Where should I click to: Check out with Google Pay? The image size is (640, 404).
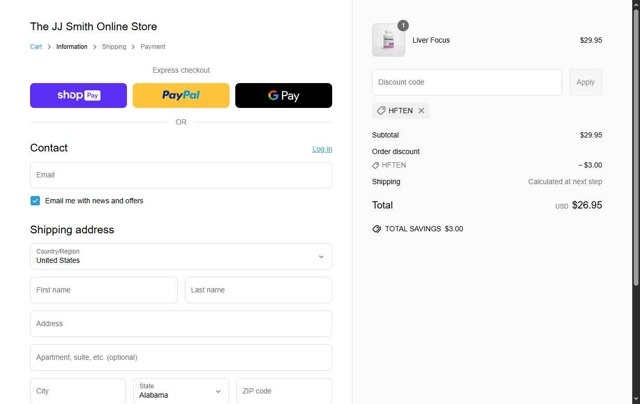click(x=284, y=95)
